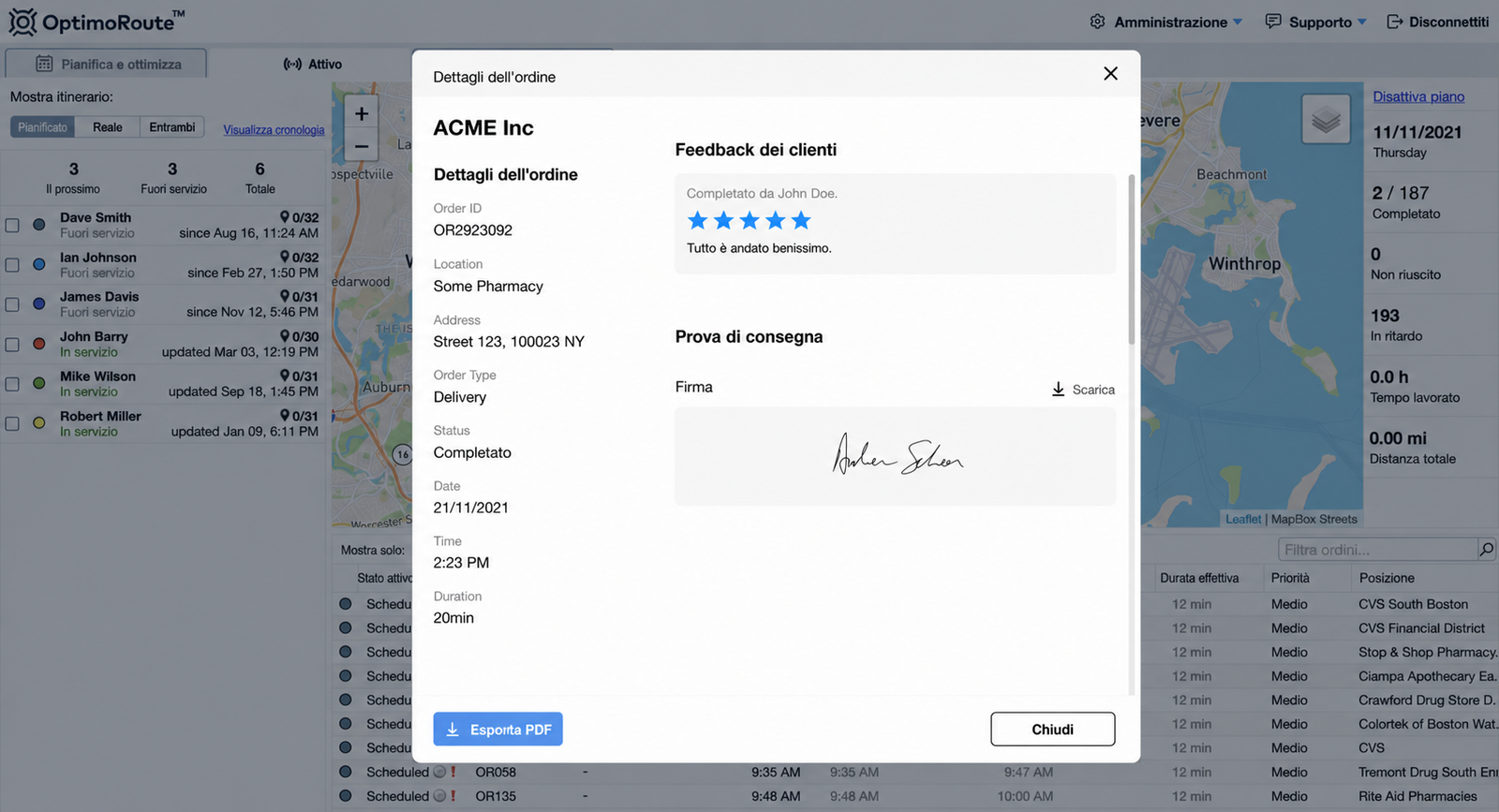
Task: Click the Amministrazione gear icon
Action: [x=1097, y=22]
